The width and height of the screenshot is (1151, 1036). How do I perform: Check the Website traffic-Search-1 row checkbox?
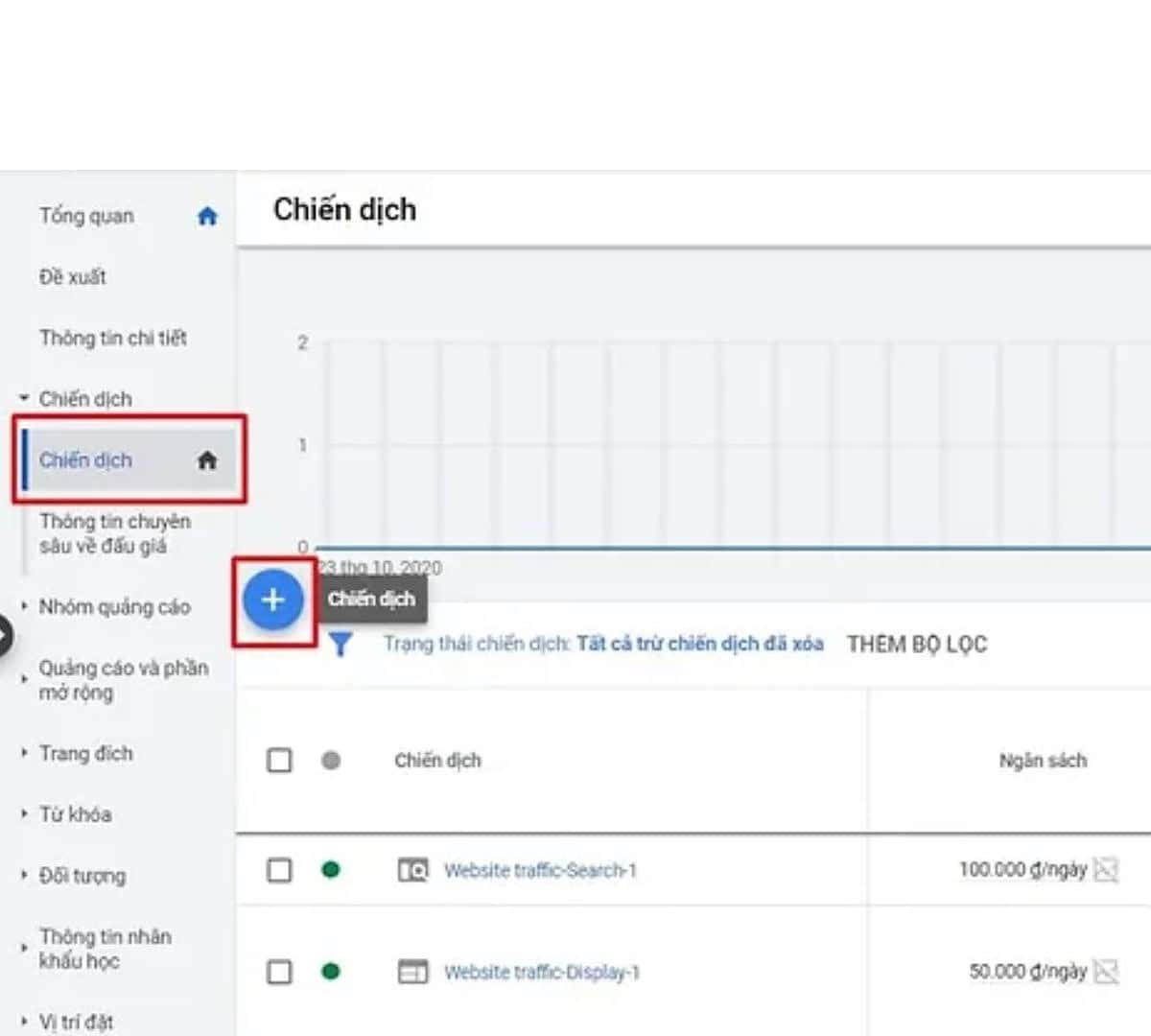(x=279, y=870)
